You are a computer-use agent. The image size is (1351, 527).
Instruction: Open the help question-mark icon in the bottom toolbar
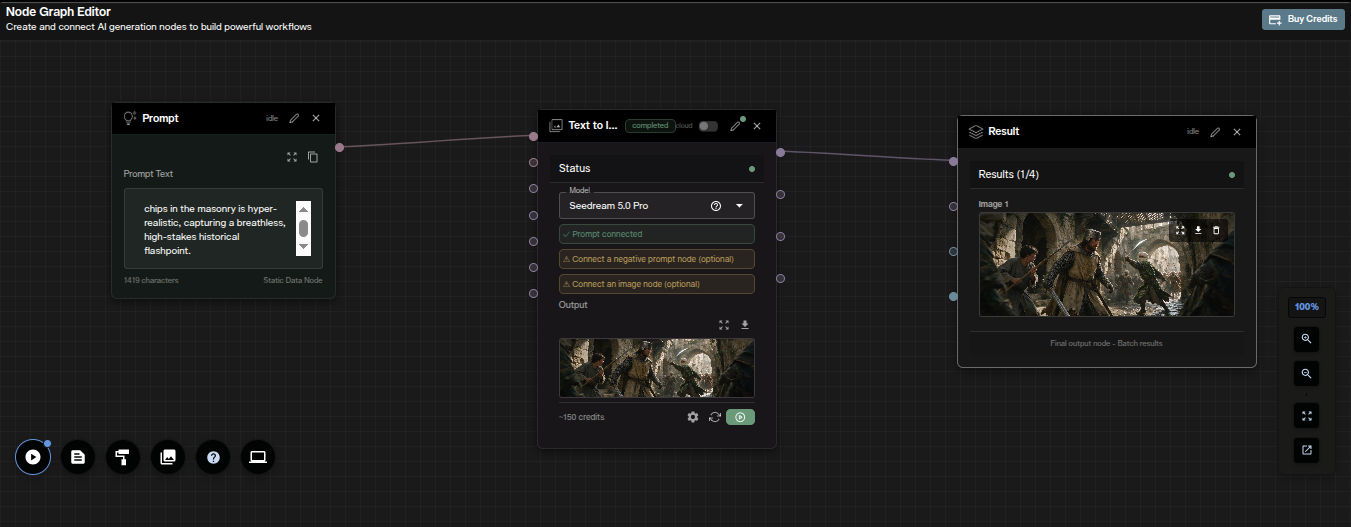point(213,457)
